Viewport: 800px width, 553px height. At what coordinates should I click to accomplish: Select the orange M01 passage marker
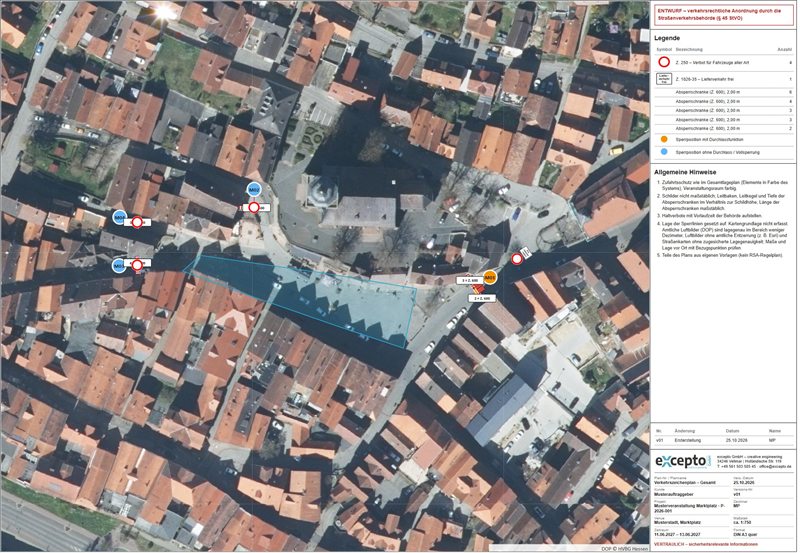(490, 277)
